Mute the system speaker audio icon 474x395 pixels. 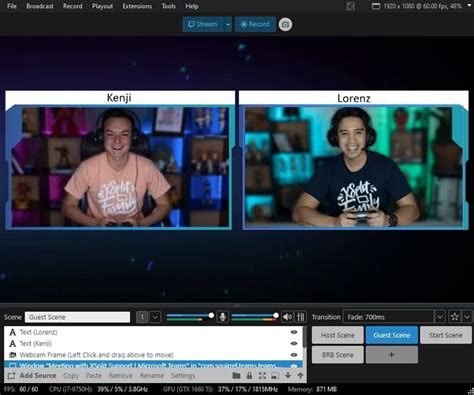tap(287, 317)
